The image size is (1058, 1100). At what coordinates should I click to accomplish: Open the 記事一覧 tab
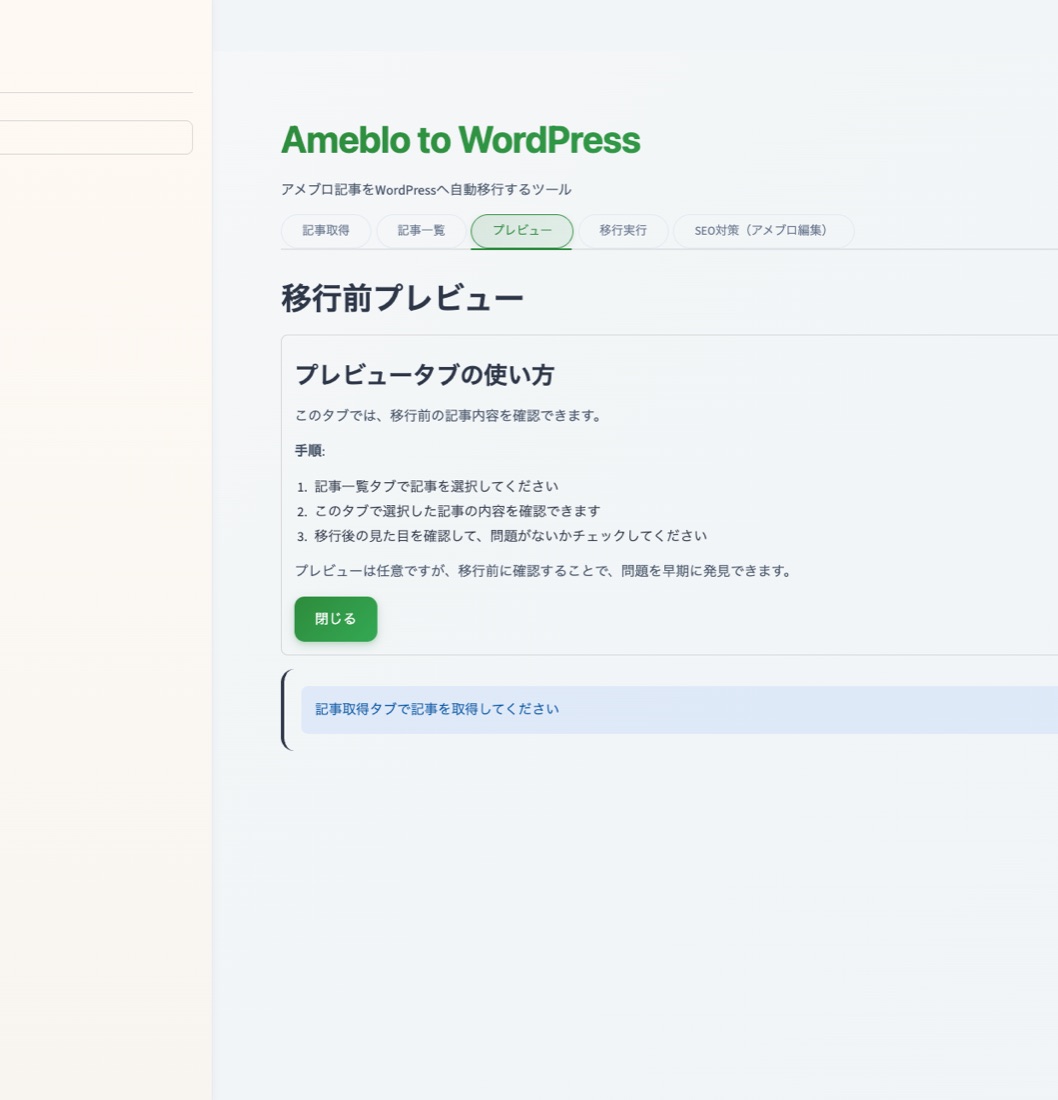421,230
